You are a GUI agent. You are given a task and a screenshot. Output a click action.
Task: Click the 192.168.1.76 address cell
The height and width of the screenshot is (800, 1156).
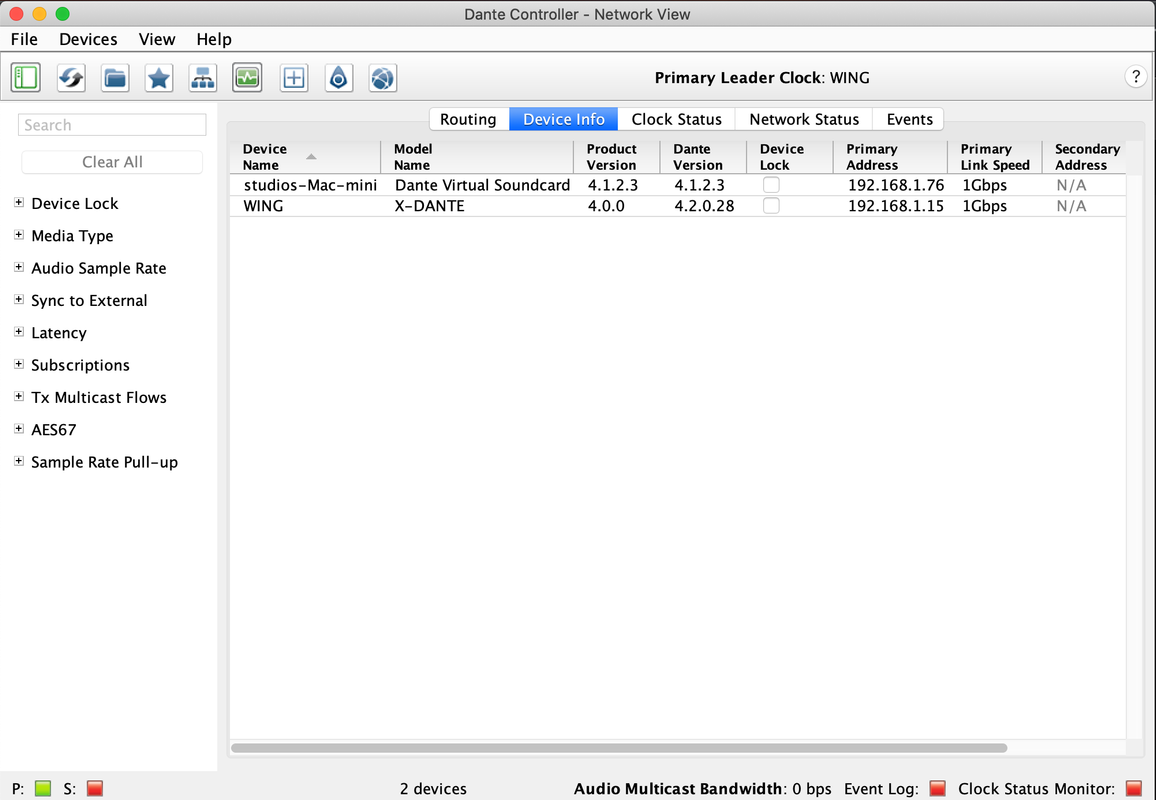[896, 184]
